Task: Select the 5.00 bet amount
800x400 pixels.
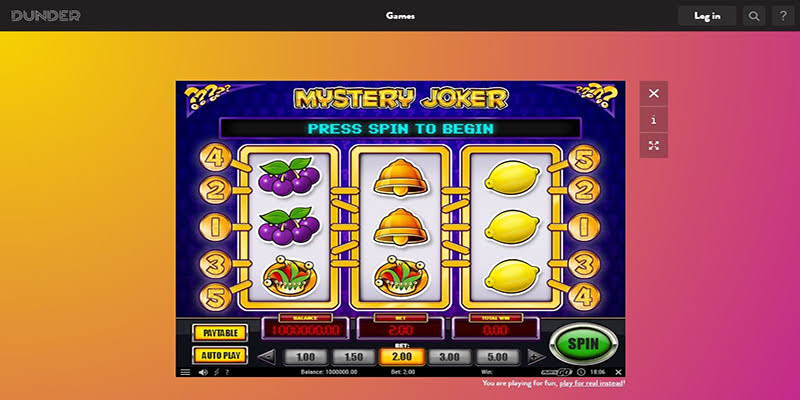Action: pos(497,357)
